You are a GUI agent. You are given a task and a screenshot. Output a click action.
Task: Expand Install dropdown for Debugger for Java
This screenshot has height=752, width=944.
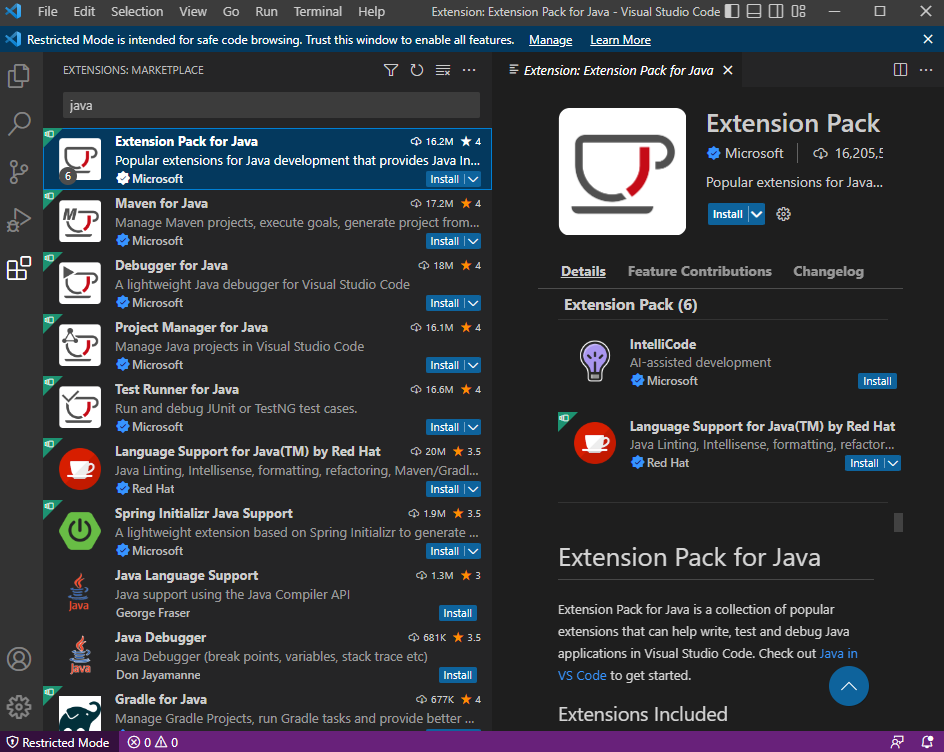tap(473, 303)
